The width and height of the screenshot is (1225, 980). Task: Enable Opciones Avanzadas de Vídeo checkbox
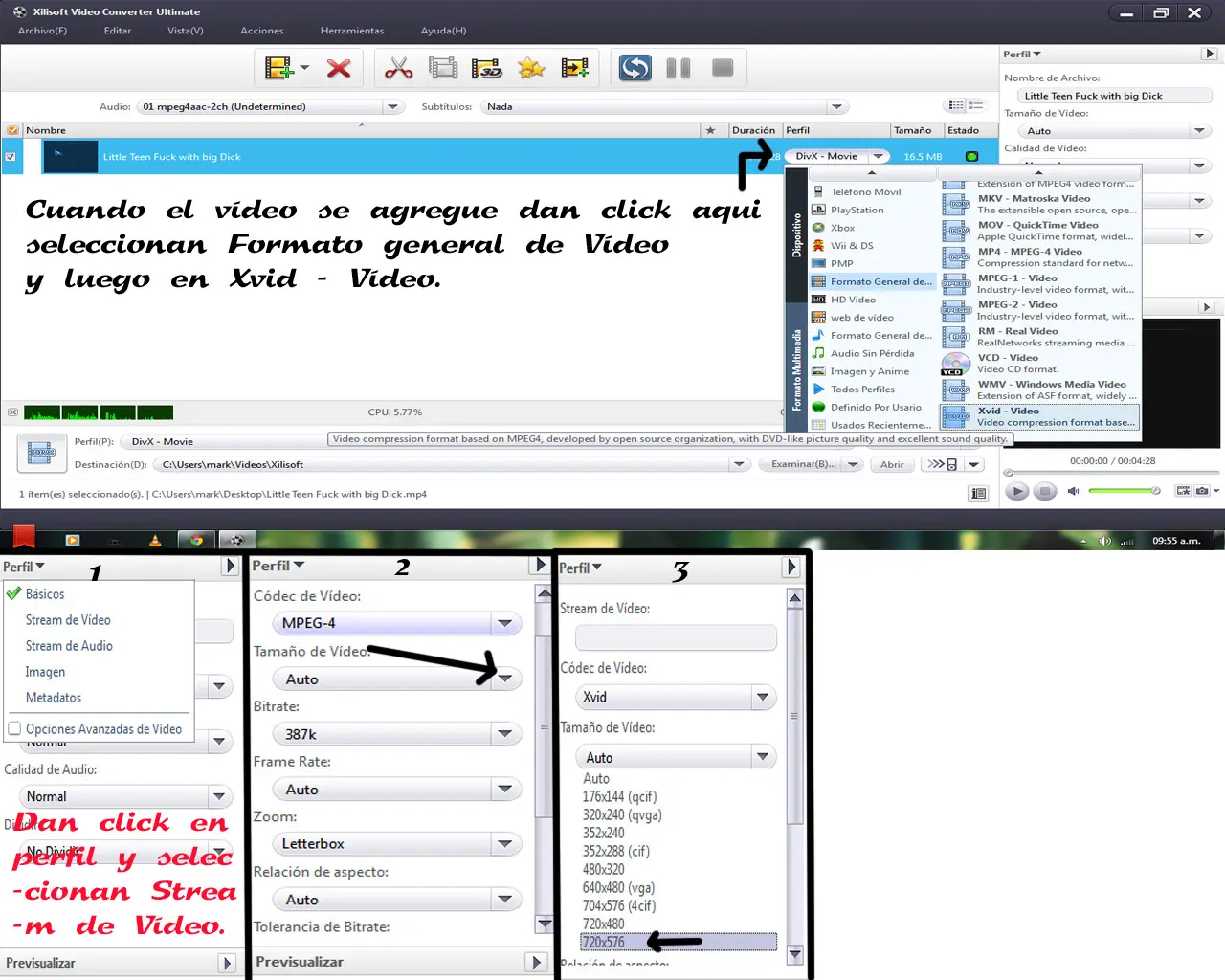pos(14,728)
